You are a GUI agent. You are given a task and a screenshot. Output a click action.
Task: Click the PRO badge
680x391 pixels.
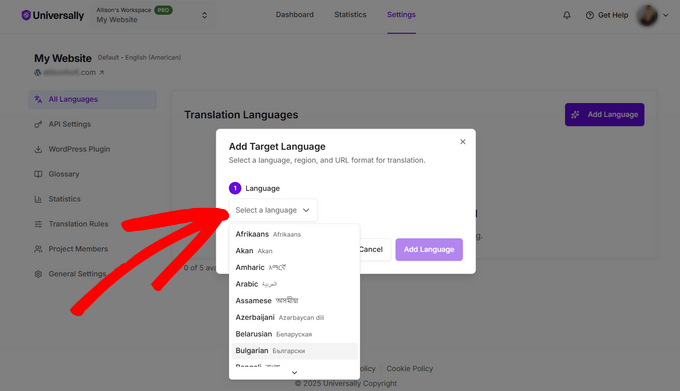163,10
